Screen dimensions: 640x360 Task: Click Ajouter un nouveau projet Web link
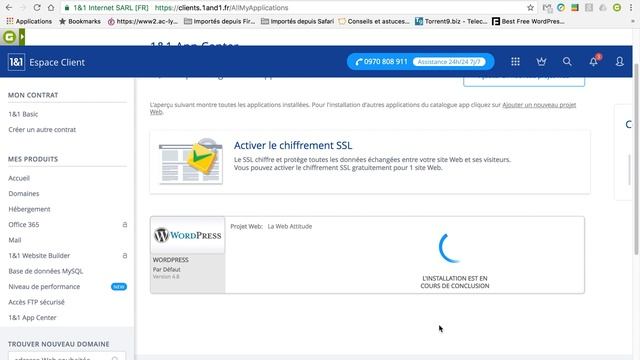click(x=539, y=105)
